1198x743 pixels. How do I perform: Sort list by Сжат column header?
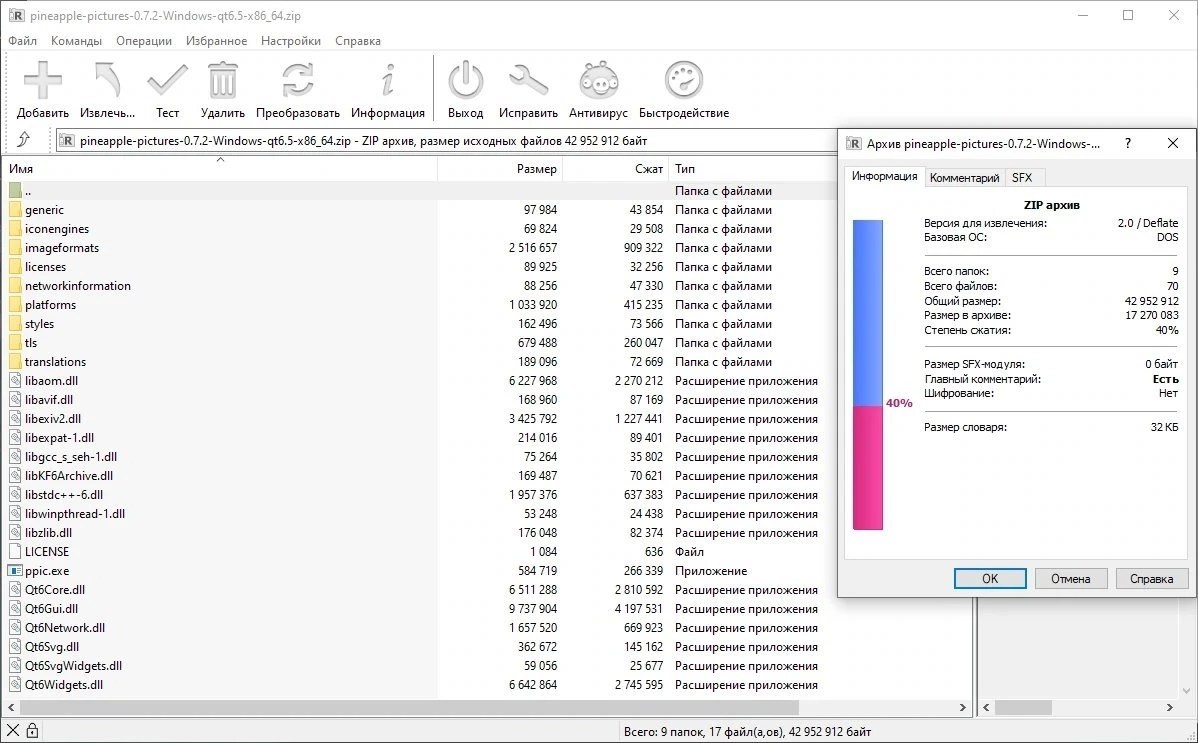coord(616,168)
